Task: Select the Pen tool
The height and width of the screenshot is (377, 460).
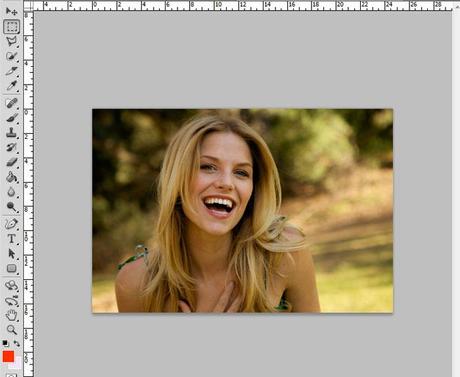Action: pyautogui.click(x=11, y=223)
